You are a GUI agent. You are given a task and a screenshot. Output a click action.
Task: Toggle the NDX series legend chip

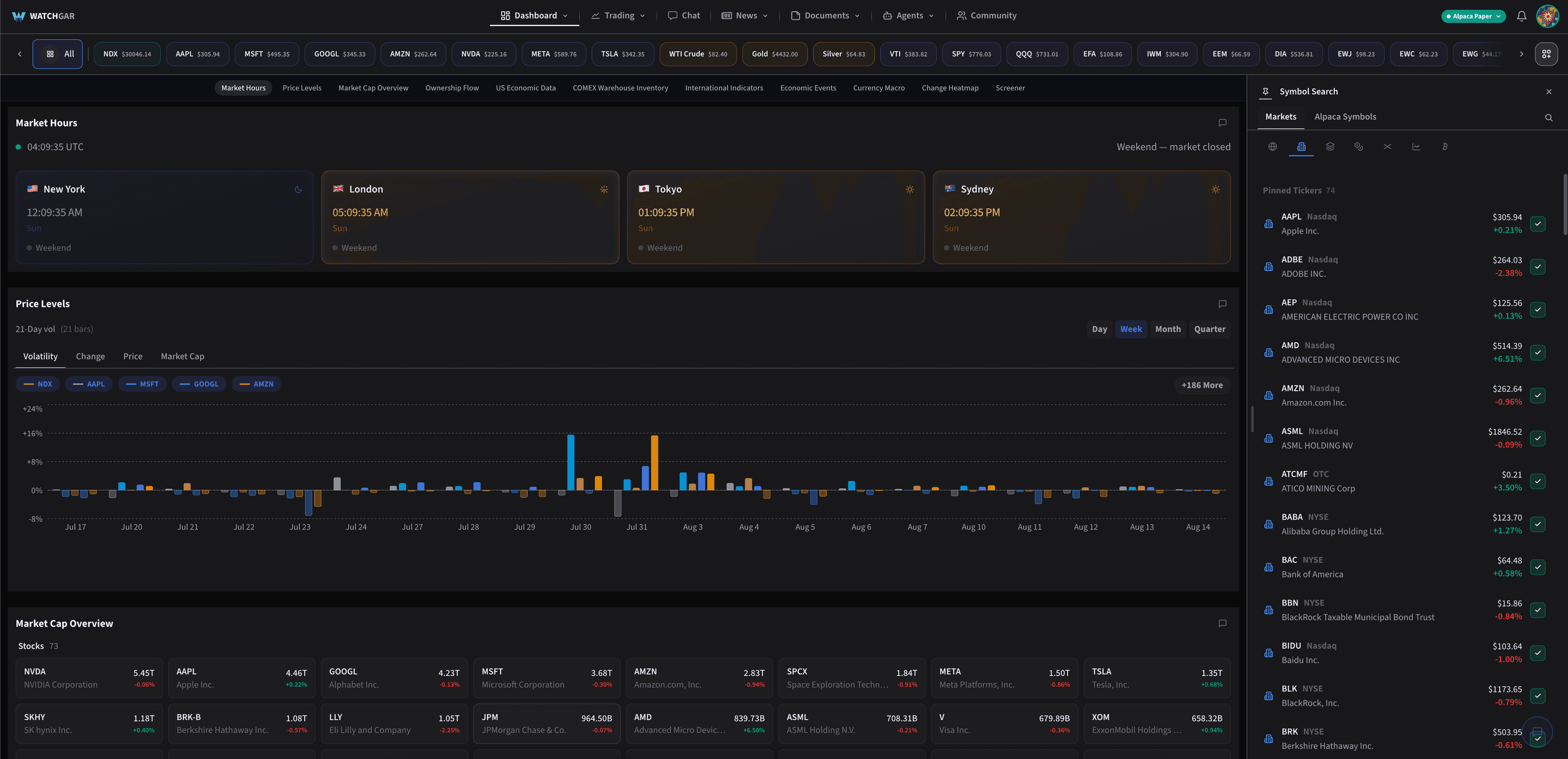click(x=38, y=384)
